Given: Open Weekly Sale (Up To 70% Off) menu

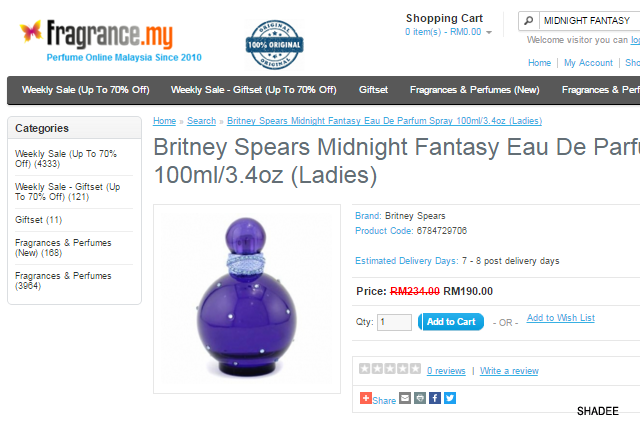Looking at the screenshot, I should 85,90.
